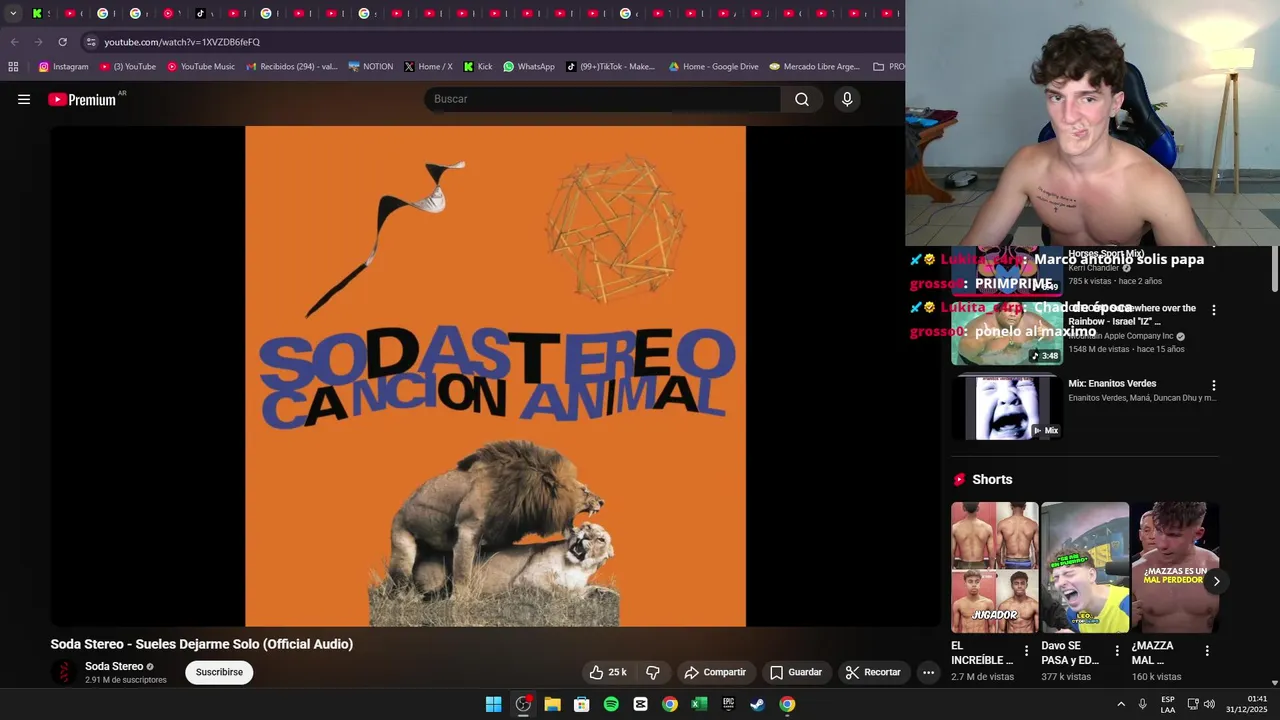Open tab search dropdown arrow

tap(13, 13)
